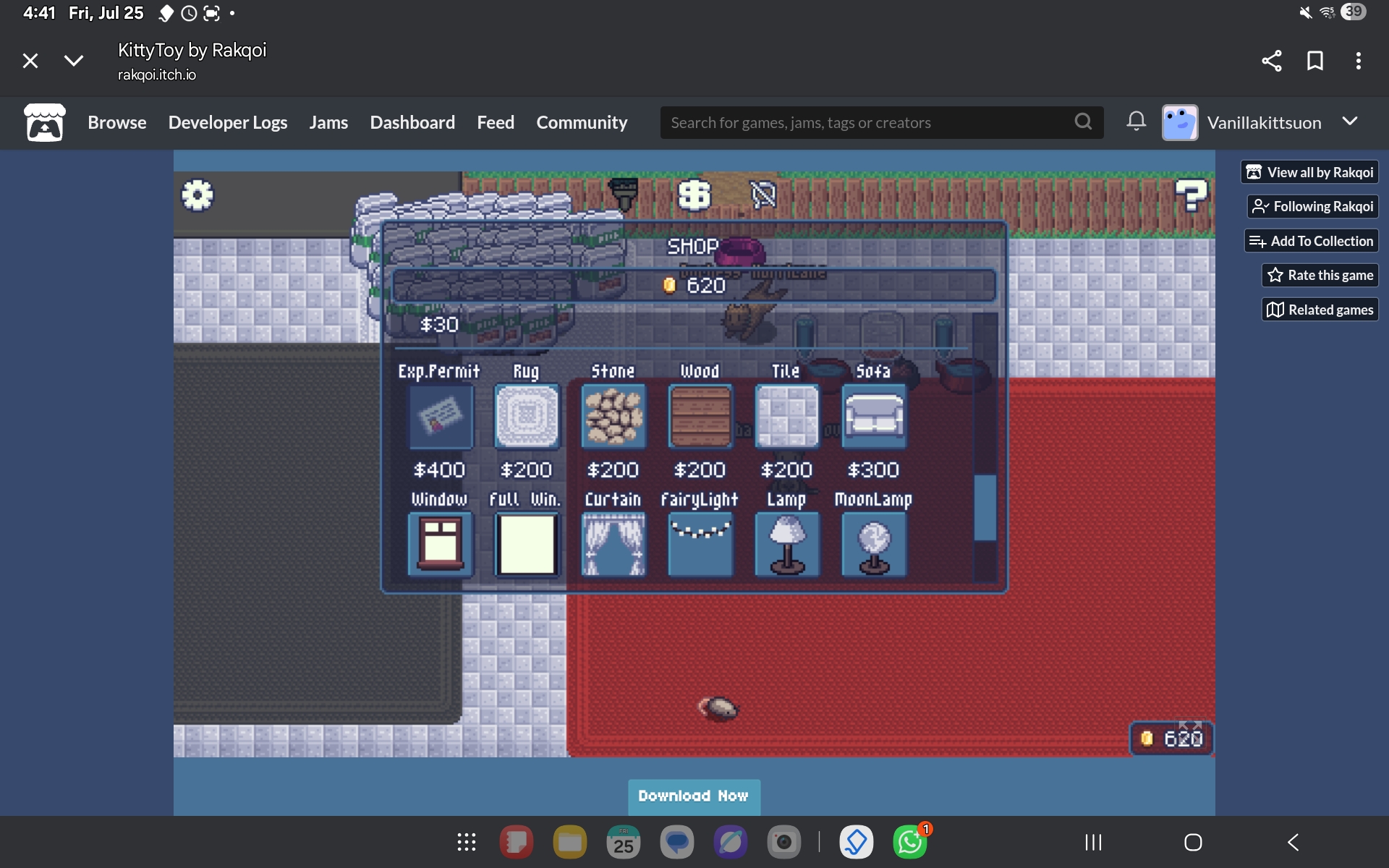
Task: Focus the games search field
Action: point(868,122)
